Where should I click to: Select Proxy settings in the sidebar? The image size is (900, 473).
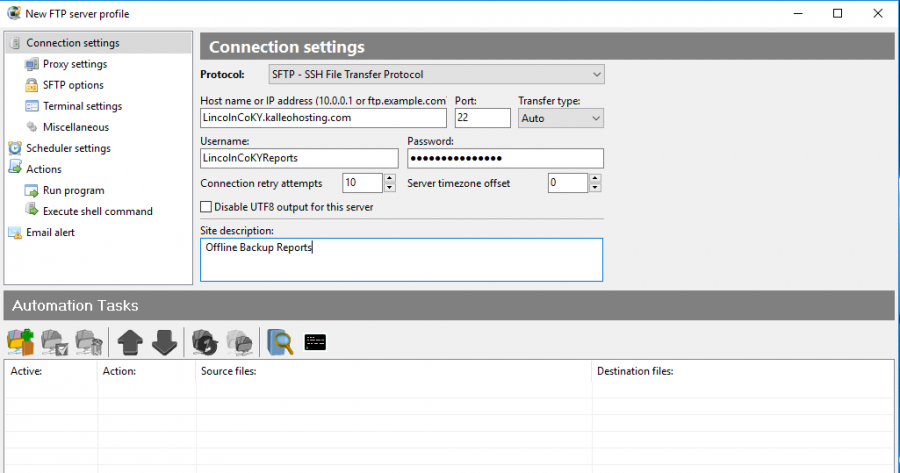(x=74, y=64)
